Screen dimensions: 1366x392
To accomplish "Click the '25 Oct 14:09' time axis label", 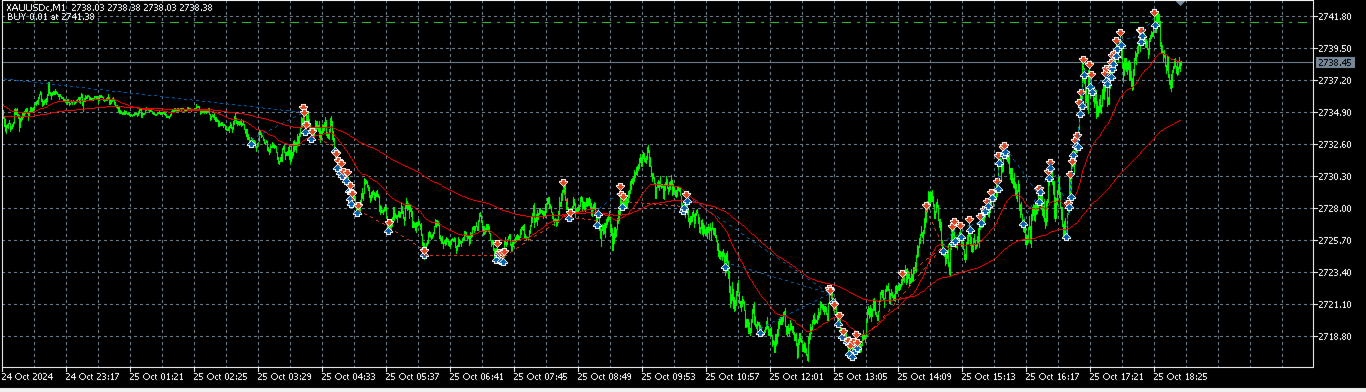I will (924, 377).
